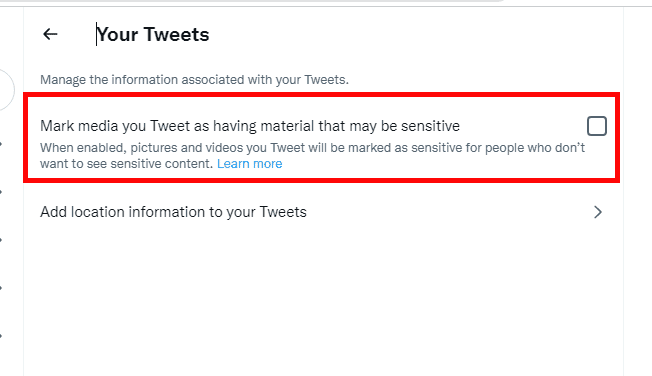Screen dimensions: 652x376
Task: Click first cut-off chevron on left edge
Action: 1,144
